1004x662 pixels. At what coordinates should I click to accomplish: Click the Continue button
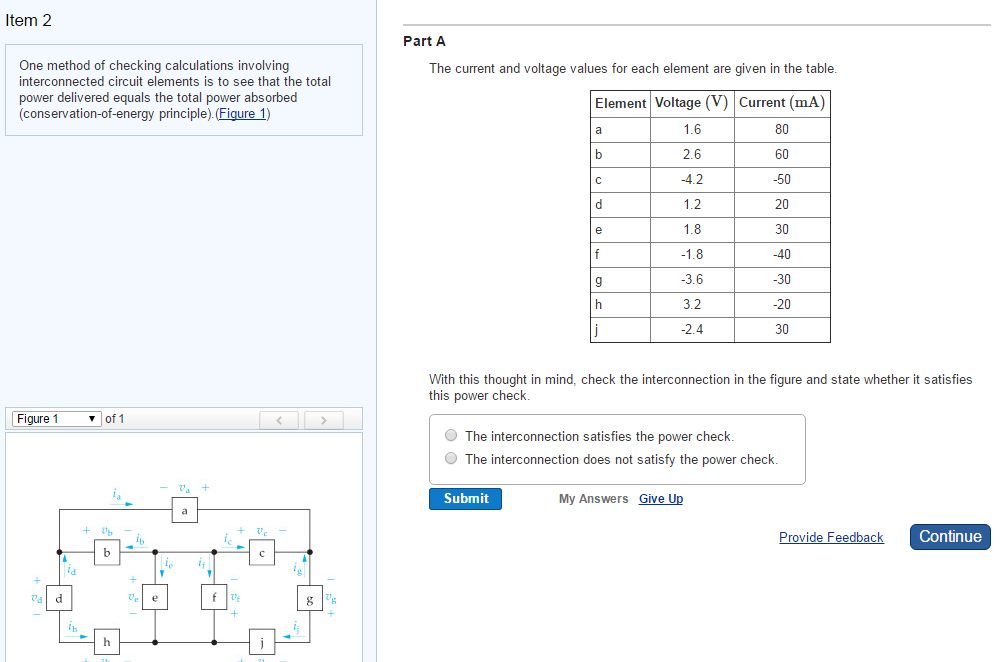(x=949, y=537)
